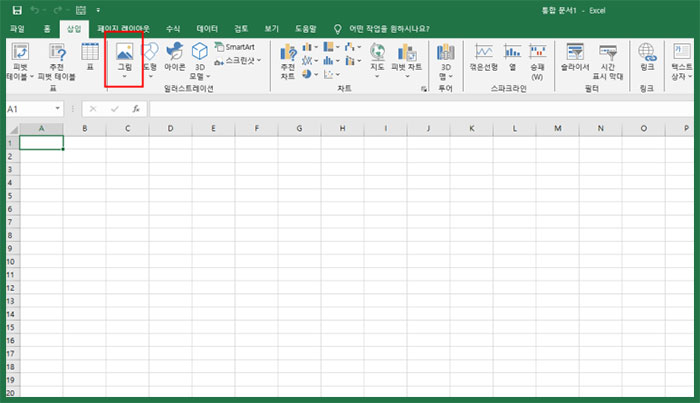Open the Customize Quick Access Toolbar arrow
The height and width of the screenshot is (403, 700).
tap(98, 10)
